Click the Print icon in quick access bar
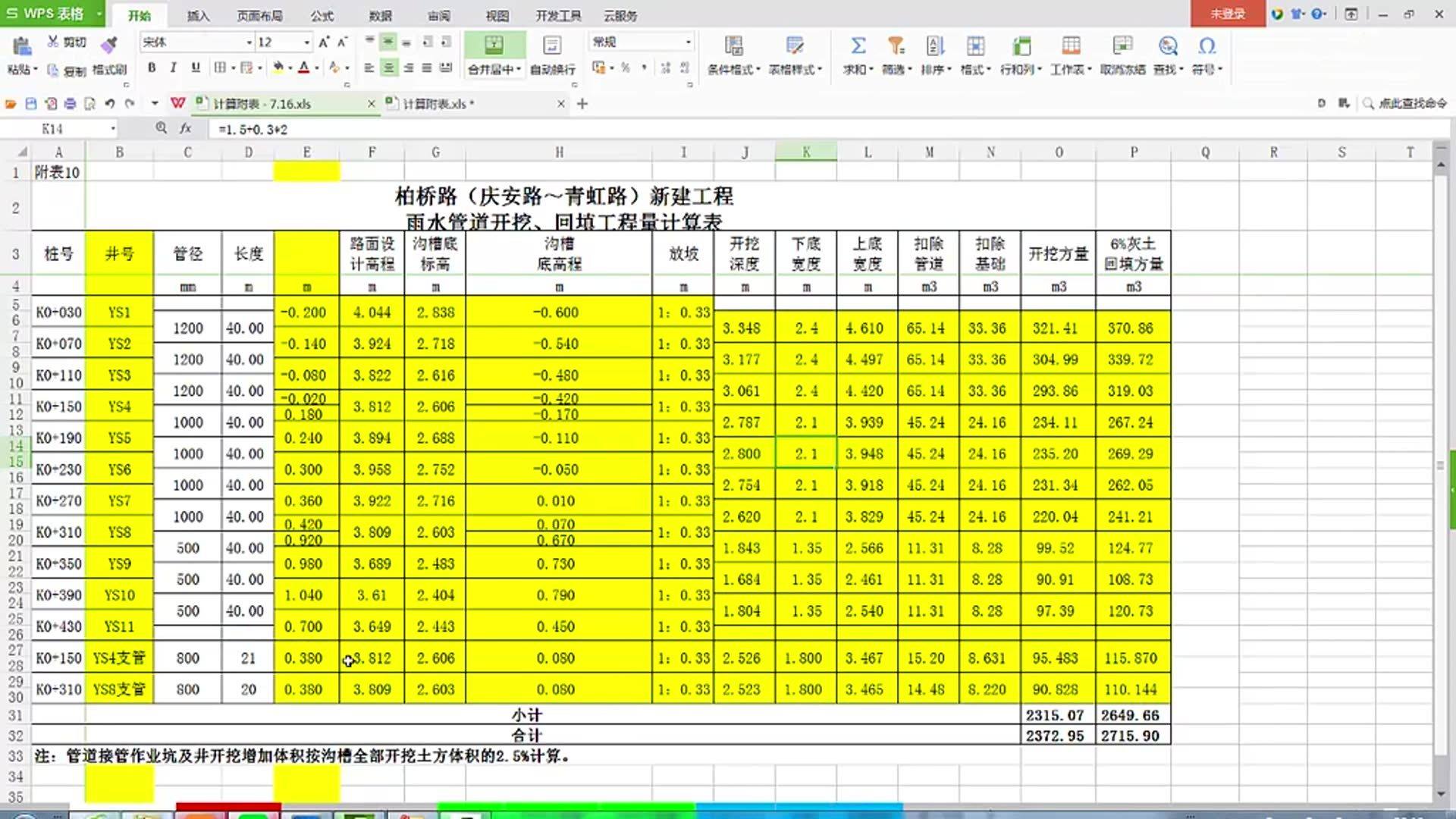Image resolution: width=1456 pixels, height=819 pixels. pos(70,104)
